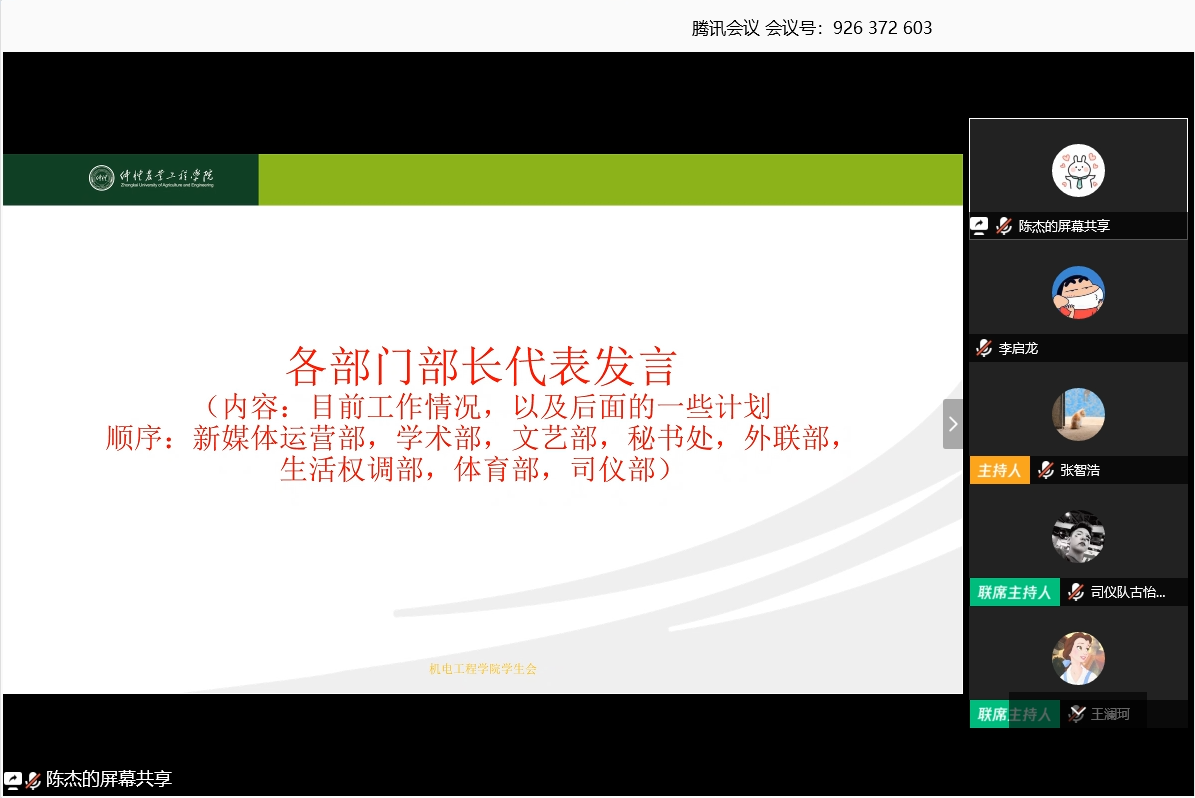Click the university logo on the slide header
The height and width of the screenshot is (798, 1195).
pyautogui.click(x=102, y=178)
